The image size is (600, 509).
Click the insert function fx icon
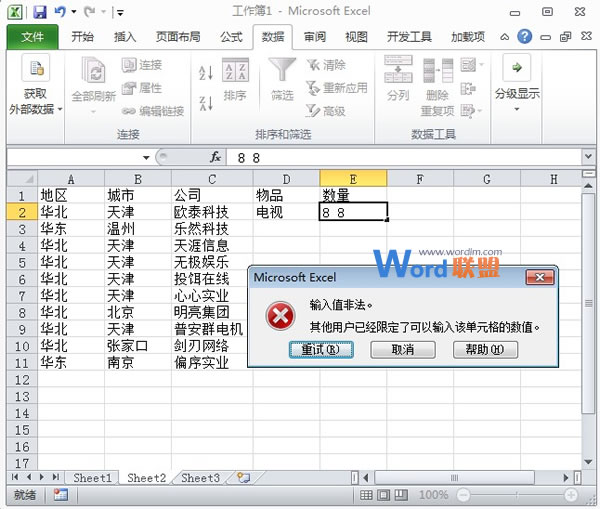215,157
